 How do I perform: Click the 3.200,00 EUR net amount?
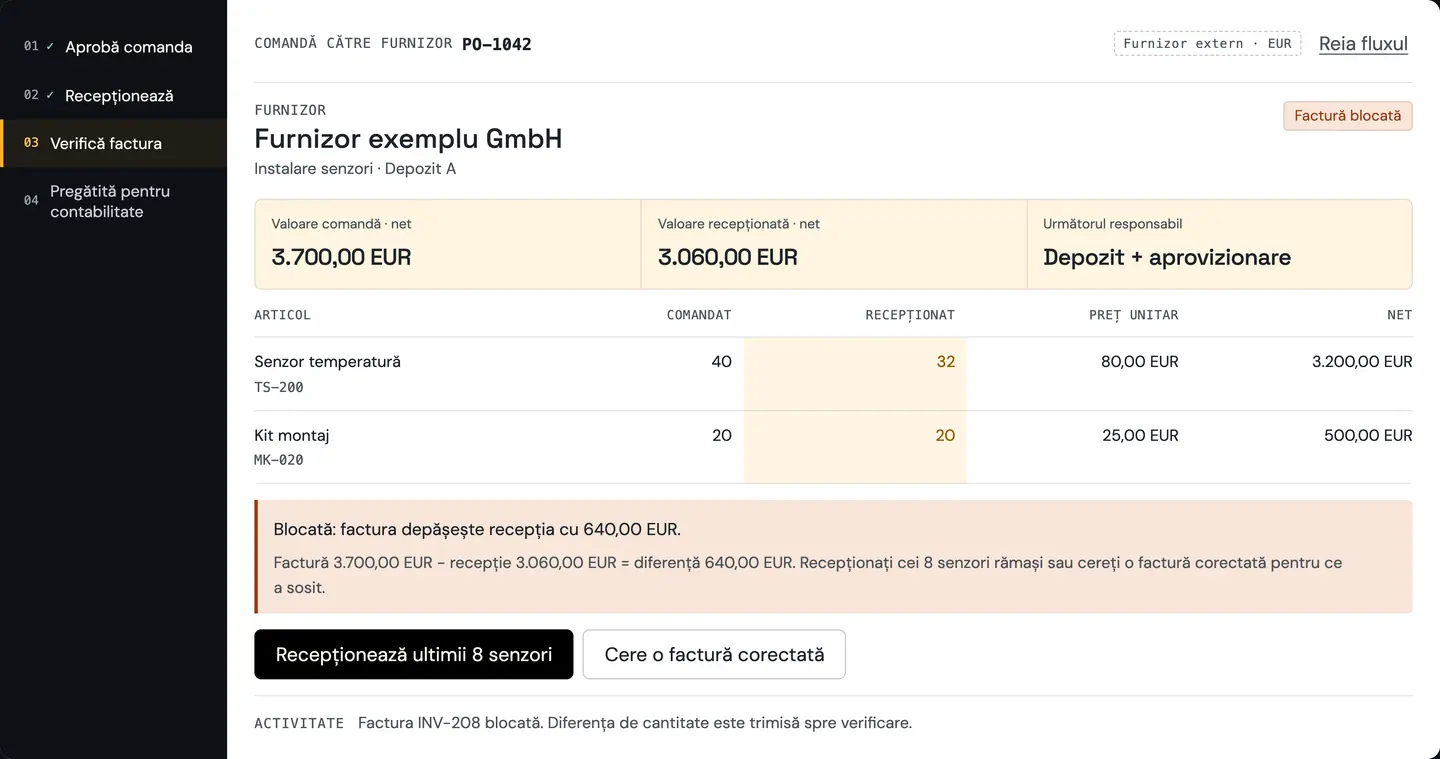tap(1362, 362)
